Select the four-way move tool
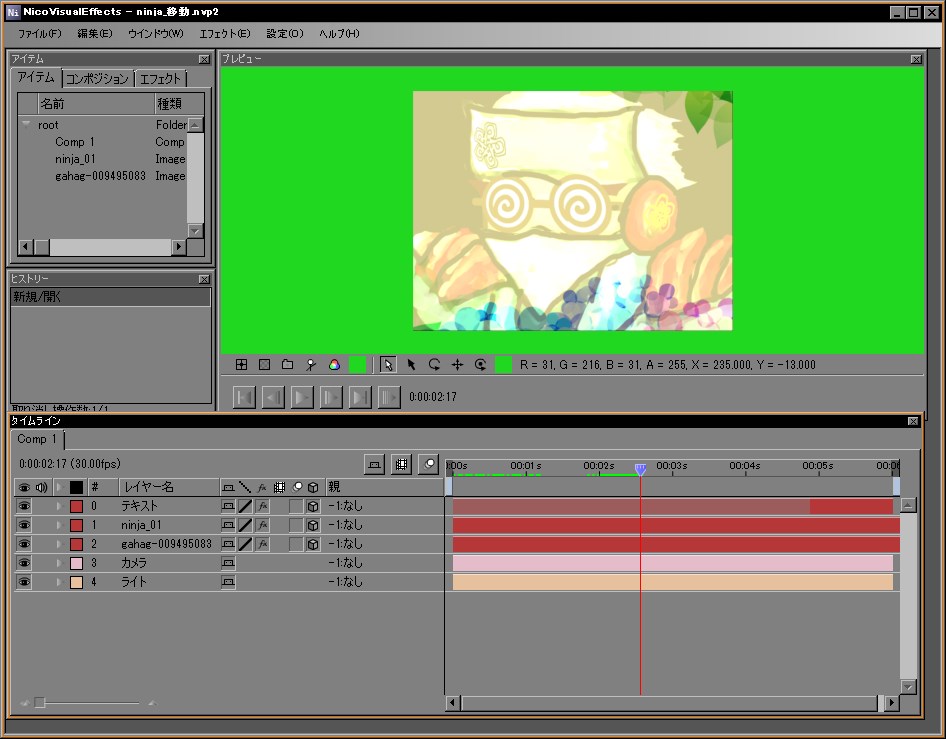Screen dimensions: 946x739 (x=457, y=364)
